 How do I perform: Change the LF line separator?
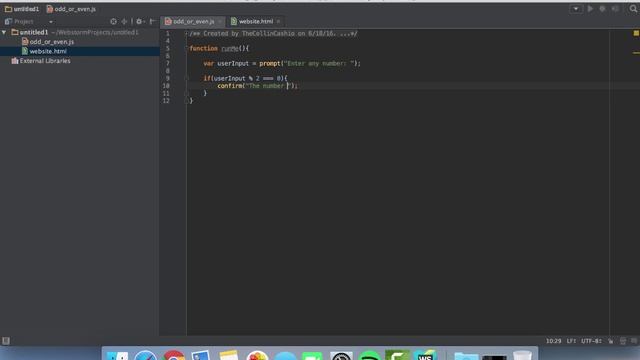[571, 341]
